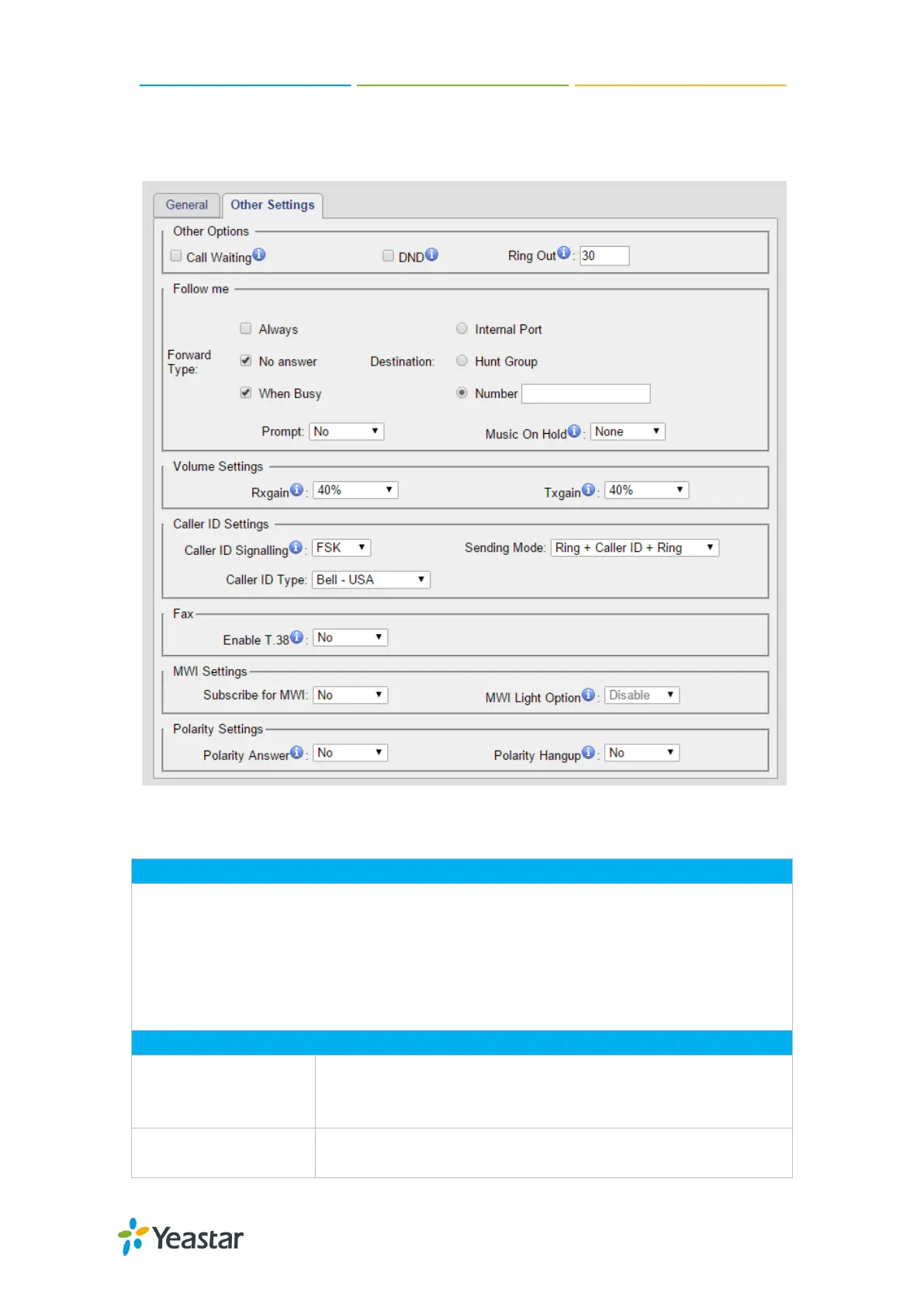Uncheck the When Busy forward type

(246, 393)
